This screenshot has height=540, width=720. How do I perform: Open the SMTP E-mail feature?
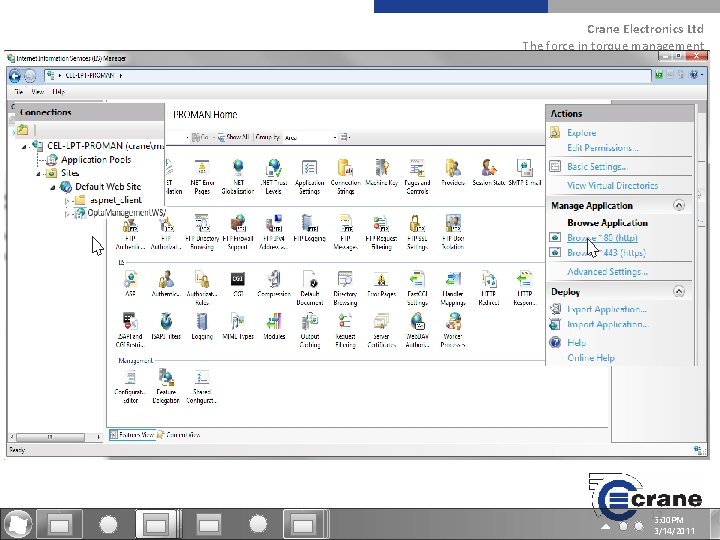tap(524, 173)
